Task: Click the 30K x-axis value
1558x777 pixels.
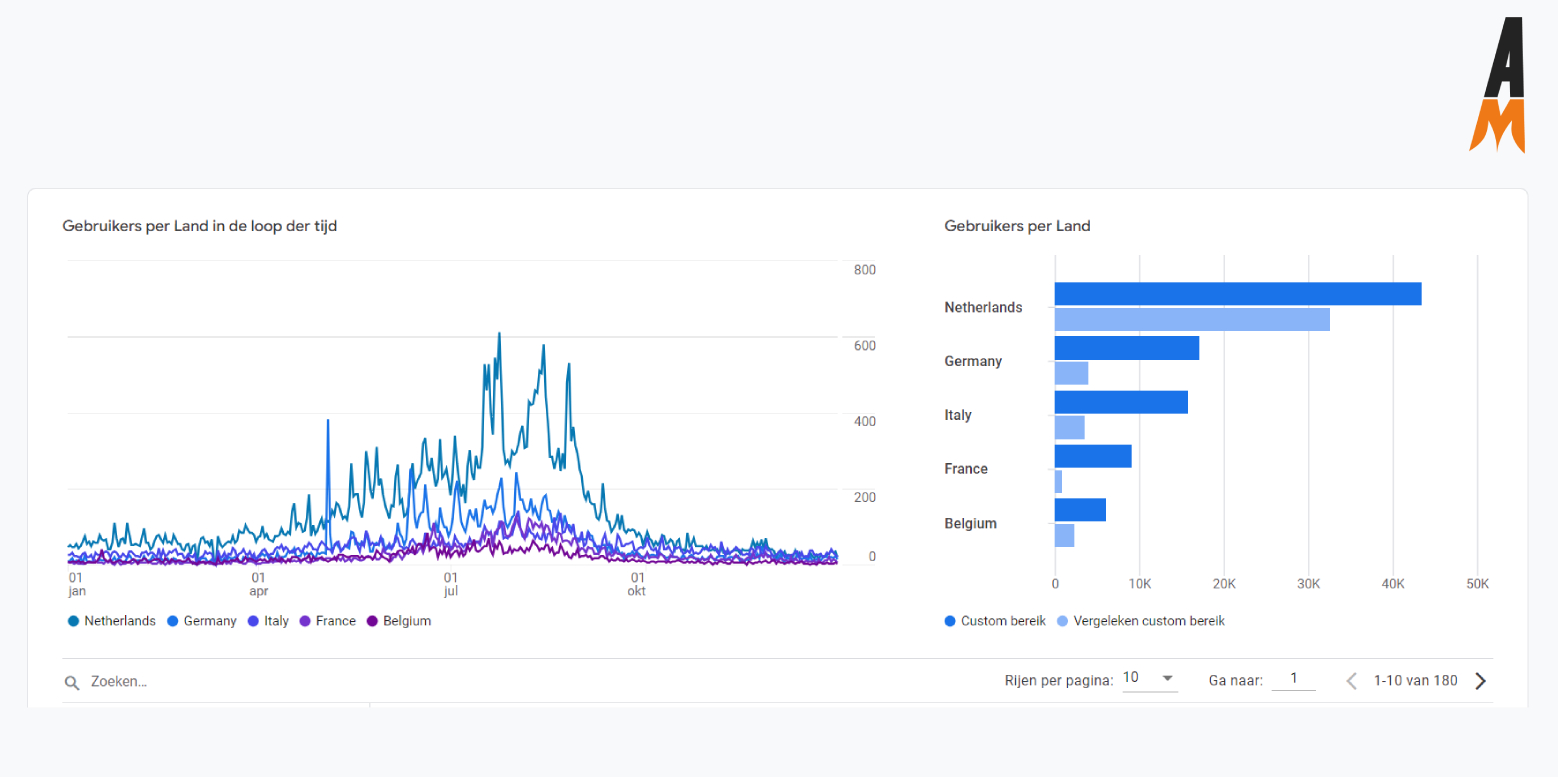Action: (x=1308, y=584)
